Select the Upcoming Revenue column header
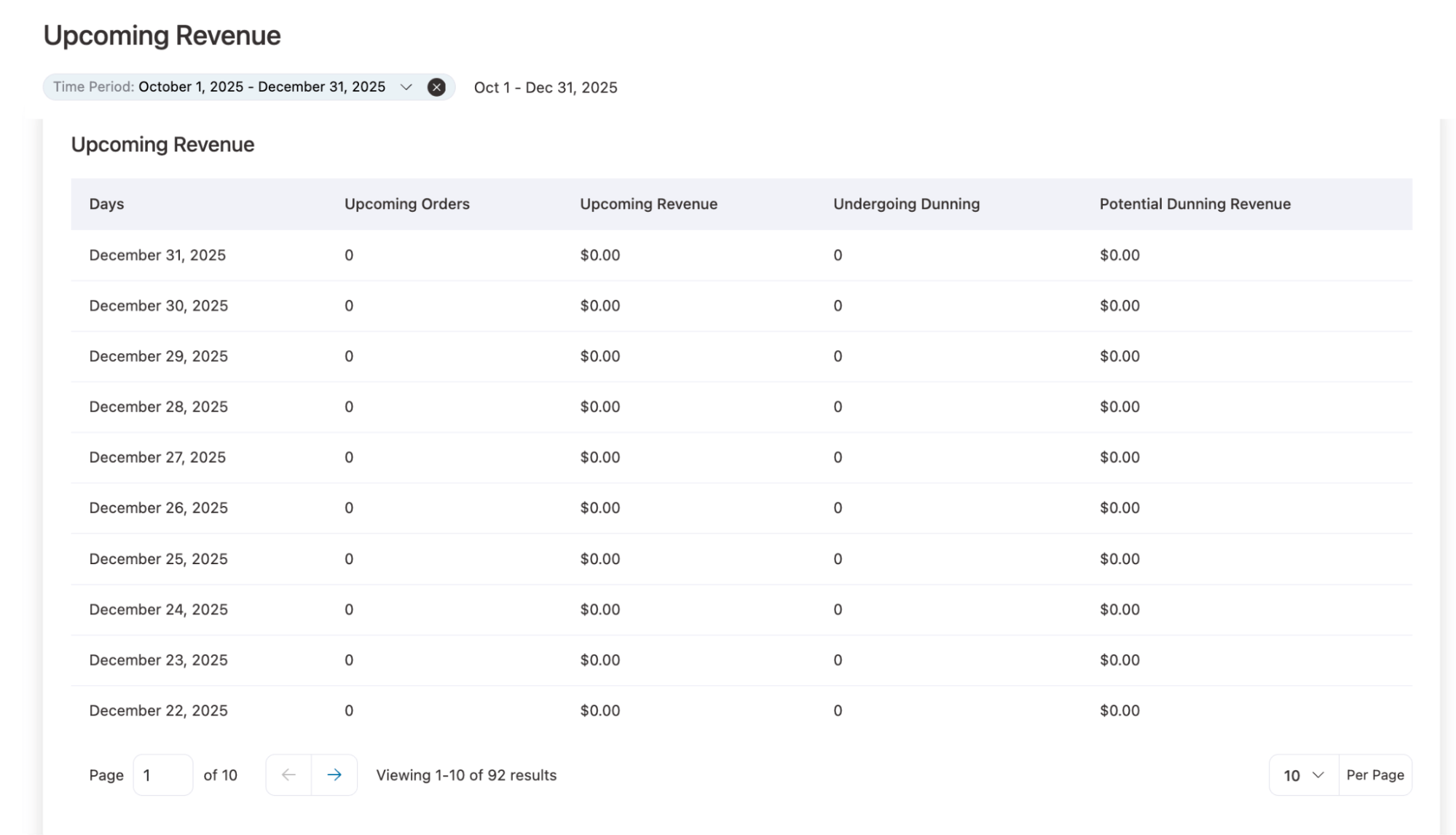The height and width of the screenshot is (835, 1456). pos(648,204)
